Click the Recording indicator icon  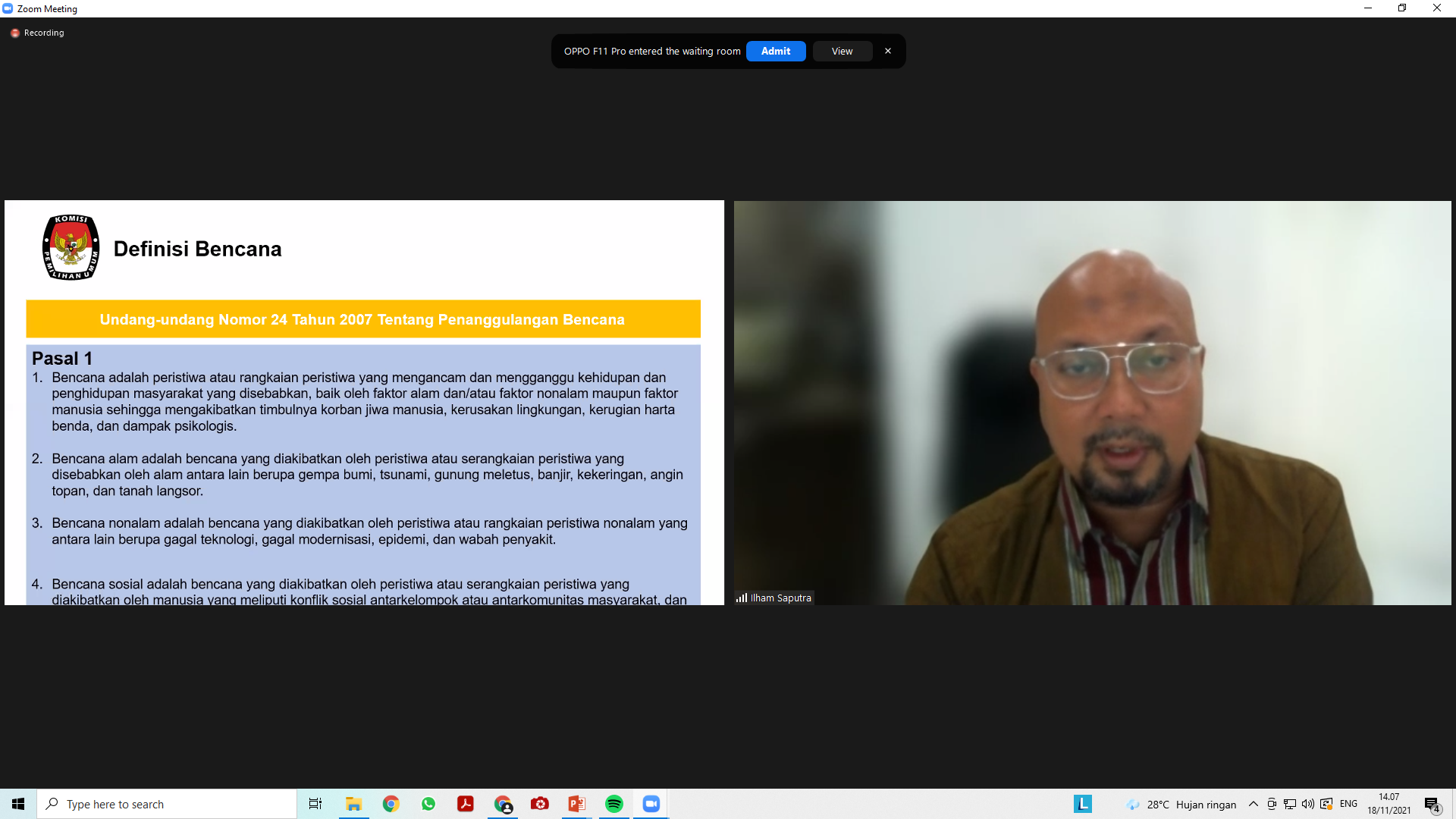15,33
